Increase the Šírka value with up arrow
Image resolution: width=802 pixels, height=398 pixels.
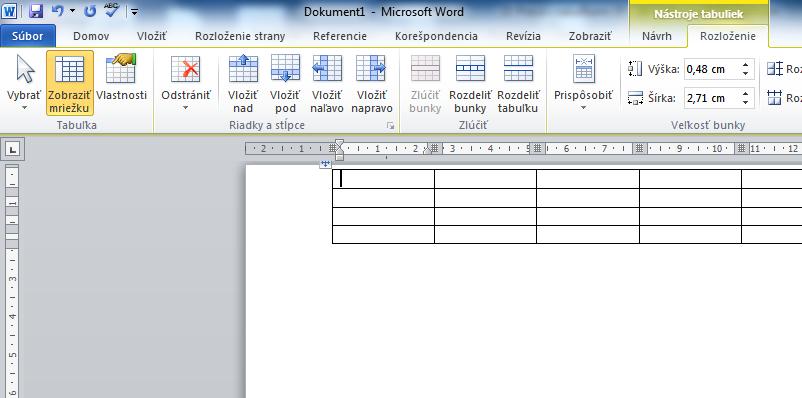pyautogui.click(x=746, y=94)
